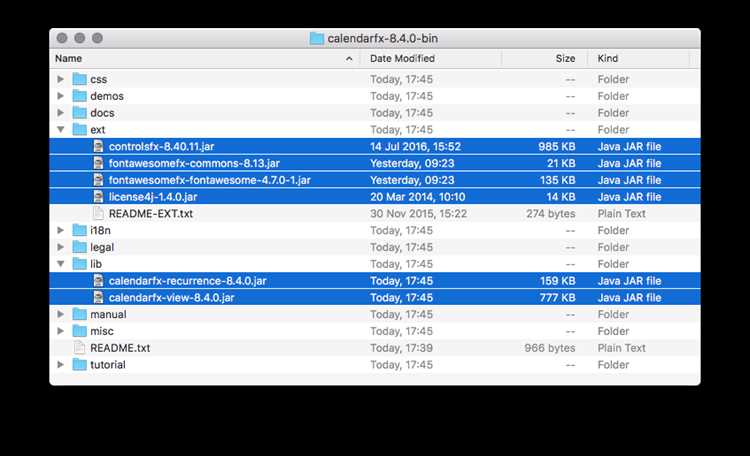Viewport: 750px width, 456px height.
Task: Click the 274 bytes size cell
Action: (x=551, y=213)
